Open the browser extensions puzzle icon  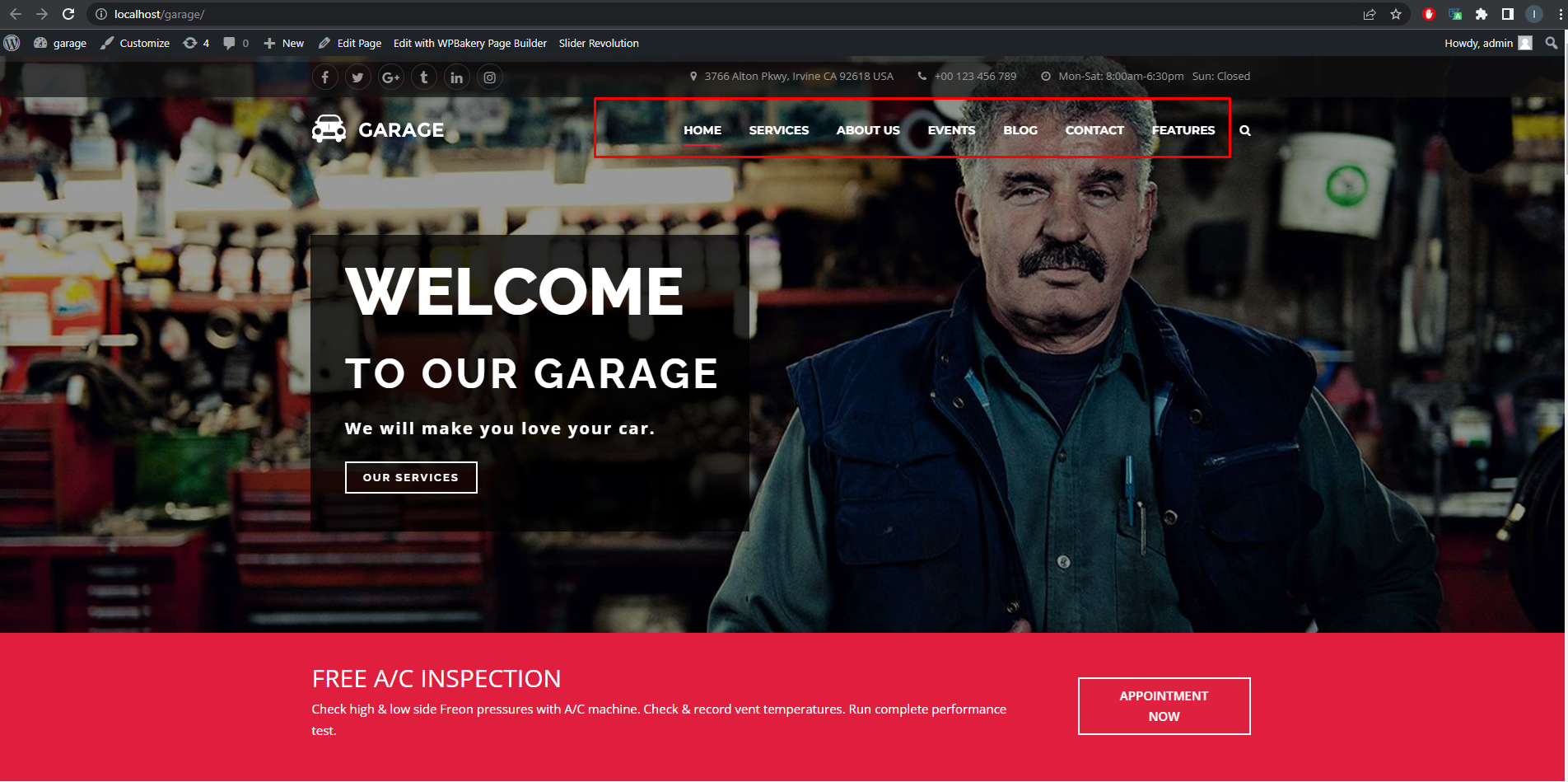coord(1482,14)
